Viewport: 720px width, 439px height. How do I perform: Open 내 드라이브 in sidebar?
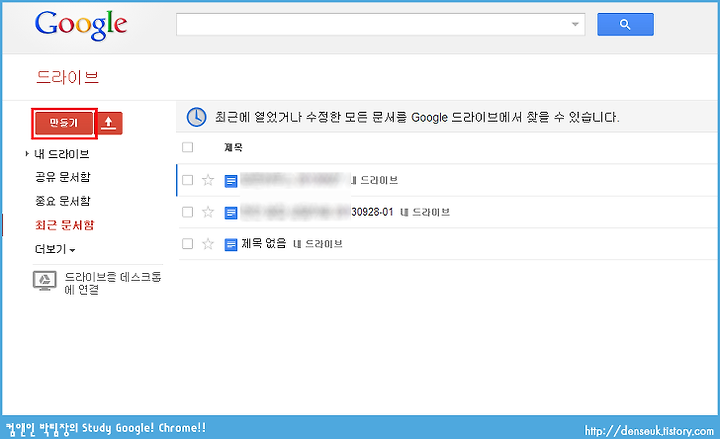pyautogui.click(x=62, y=154)
